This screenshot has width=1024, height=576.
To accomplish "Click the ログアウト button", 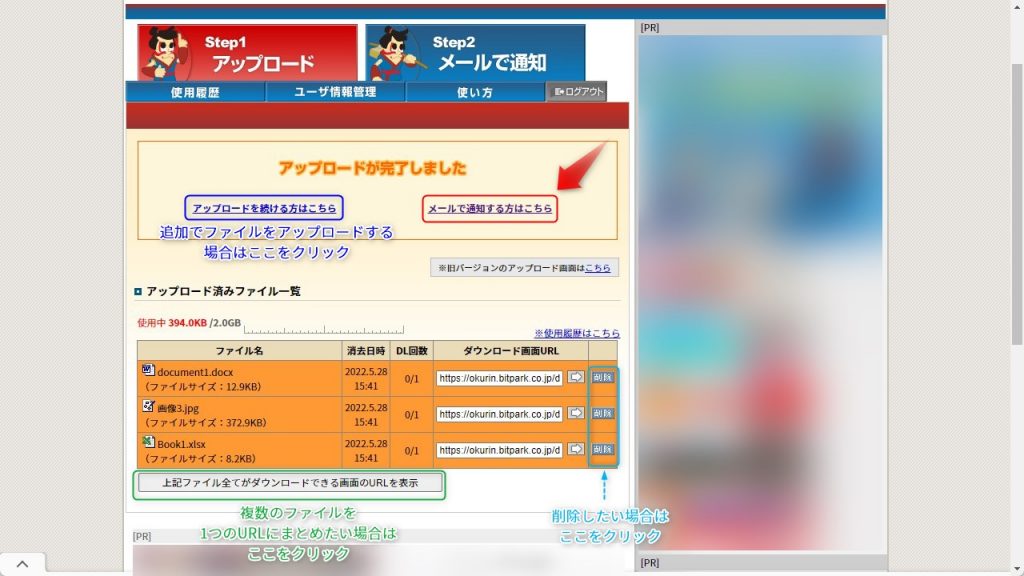I will point(577,91).
